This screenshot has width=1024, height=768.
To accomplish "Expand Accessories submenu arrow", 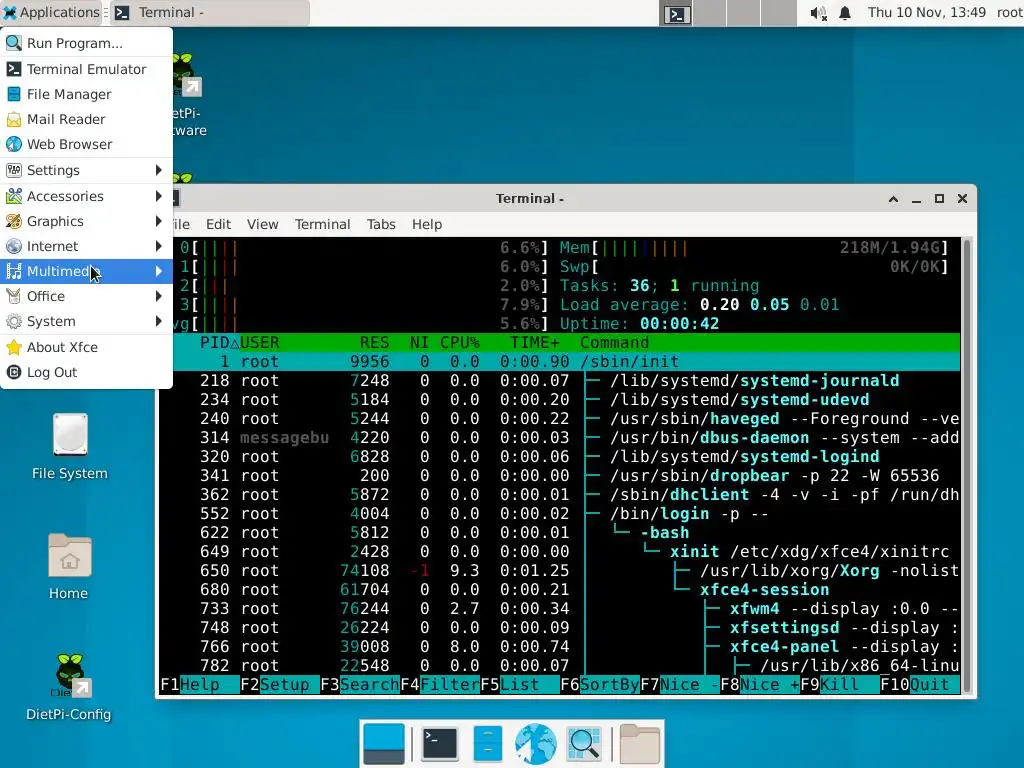I will (159, 196).
